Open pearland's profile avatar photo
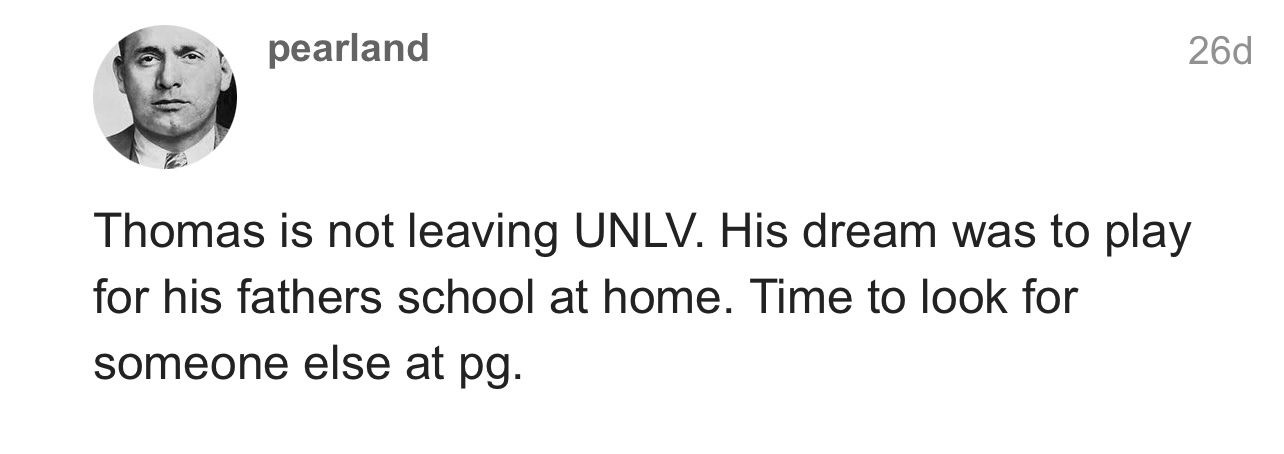Image resolution: width=1284 pixels, height=454 pixels. (165, 97)
